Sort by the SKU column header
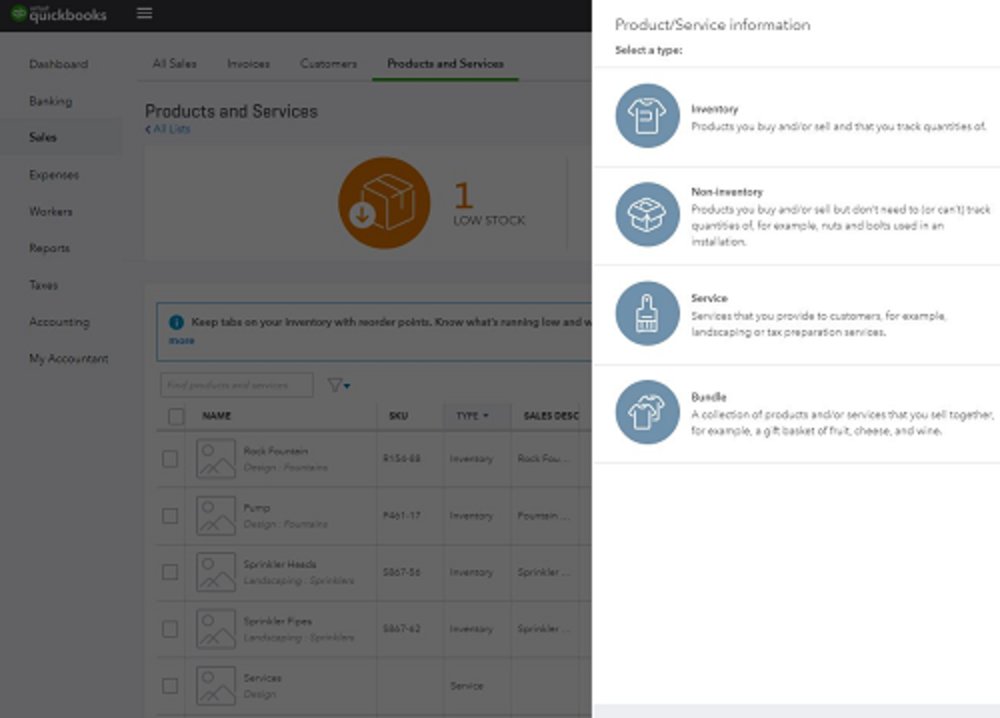Image resolution: width=1000 pixels, height=718 pixels. [398, 416]
